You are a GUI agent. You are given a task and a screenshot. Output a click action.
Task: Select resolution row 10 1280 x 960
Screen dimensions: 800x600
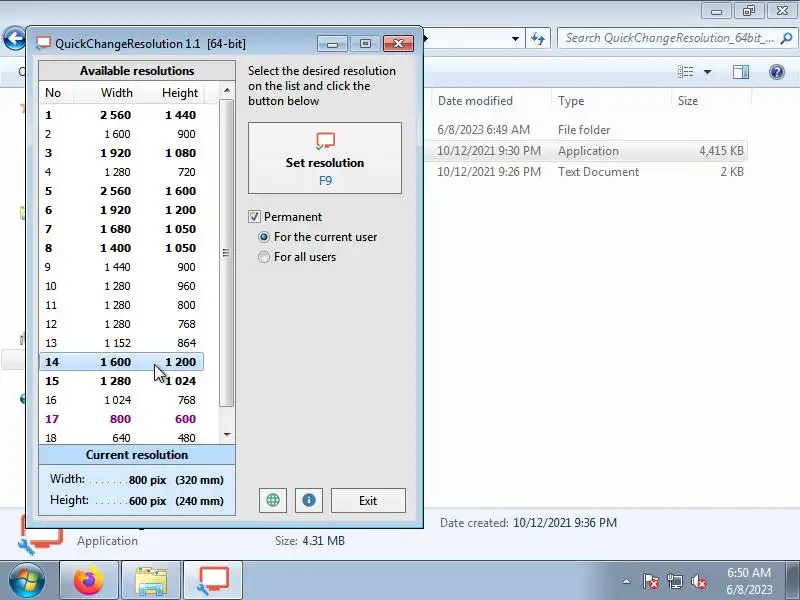point(121,286)
